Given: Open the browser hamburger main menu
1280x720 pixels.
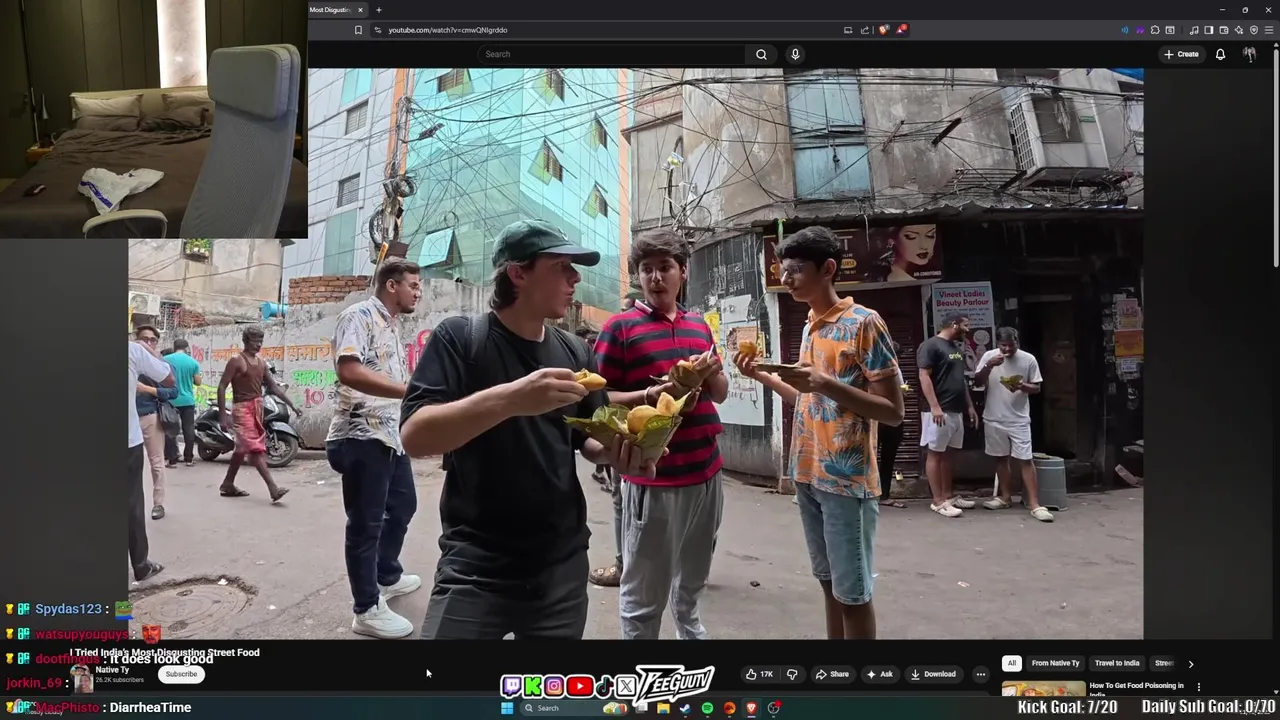Looking at the screenshot, I should coord(1269,30).
